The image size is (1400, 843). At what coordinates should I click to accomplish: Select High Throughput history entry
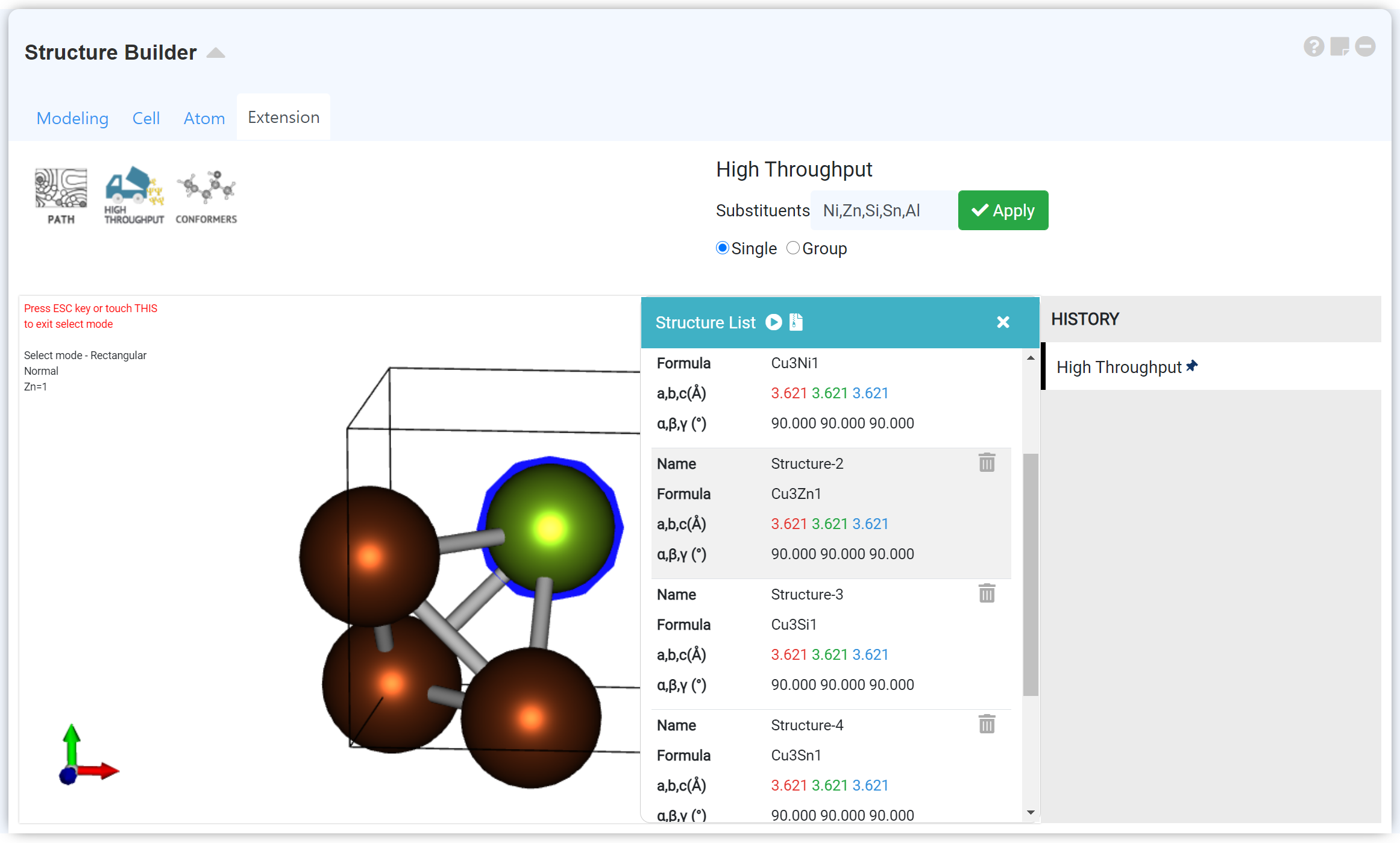(1119, 367)
